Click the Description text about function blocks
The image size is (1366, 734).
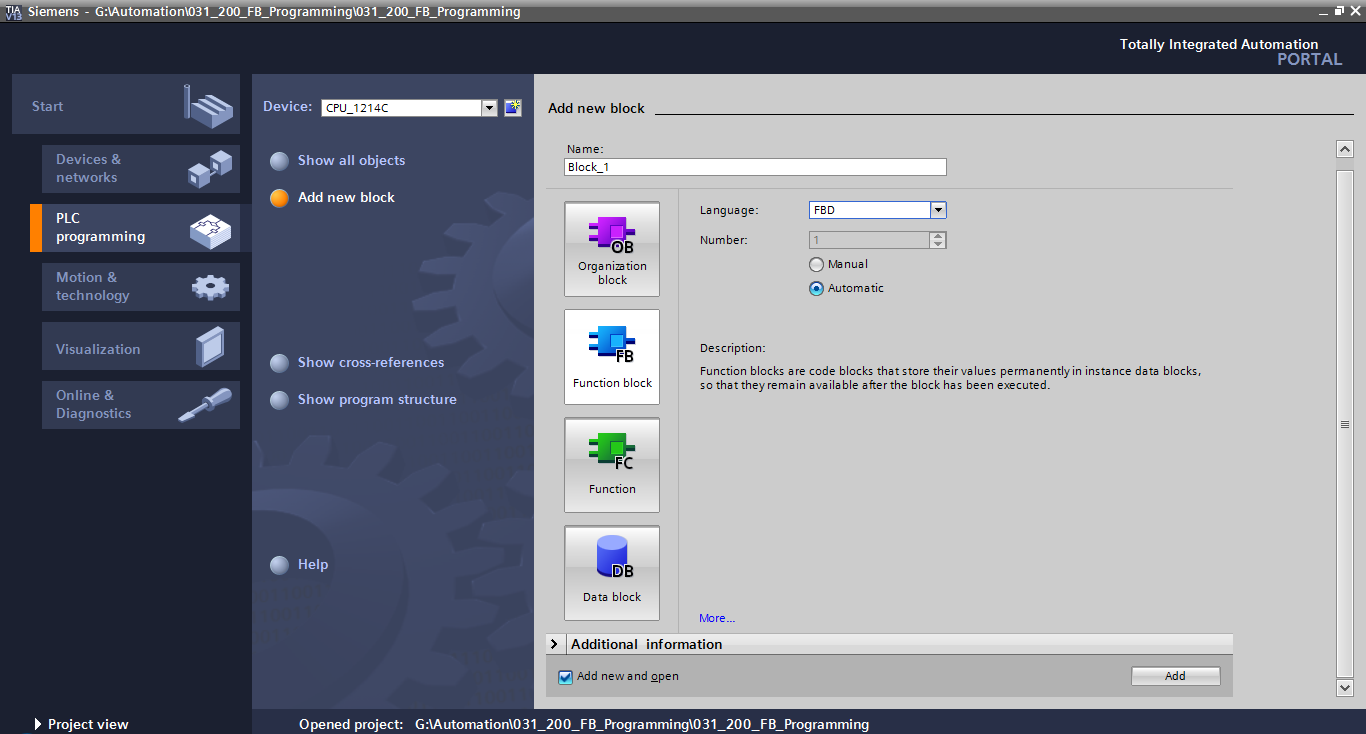click(950, 378)
